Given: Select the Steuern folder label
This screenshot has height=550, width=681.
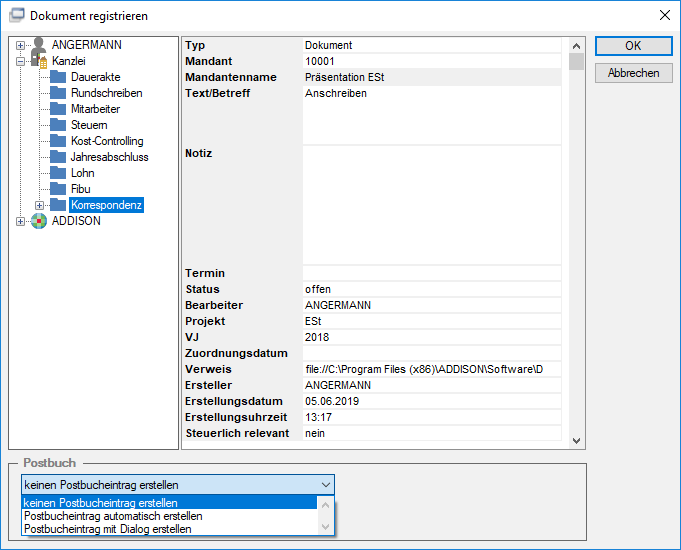Looking at the screenshot, I should 89,125.
